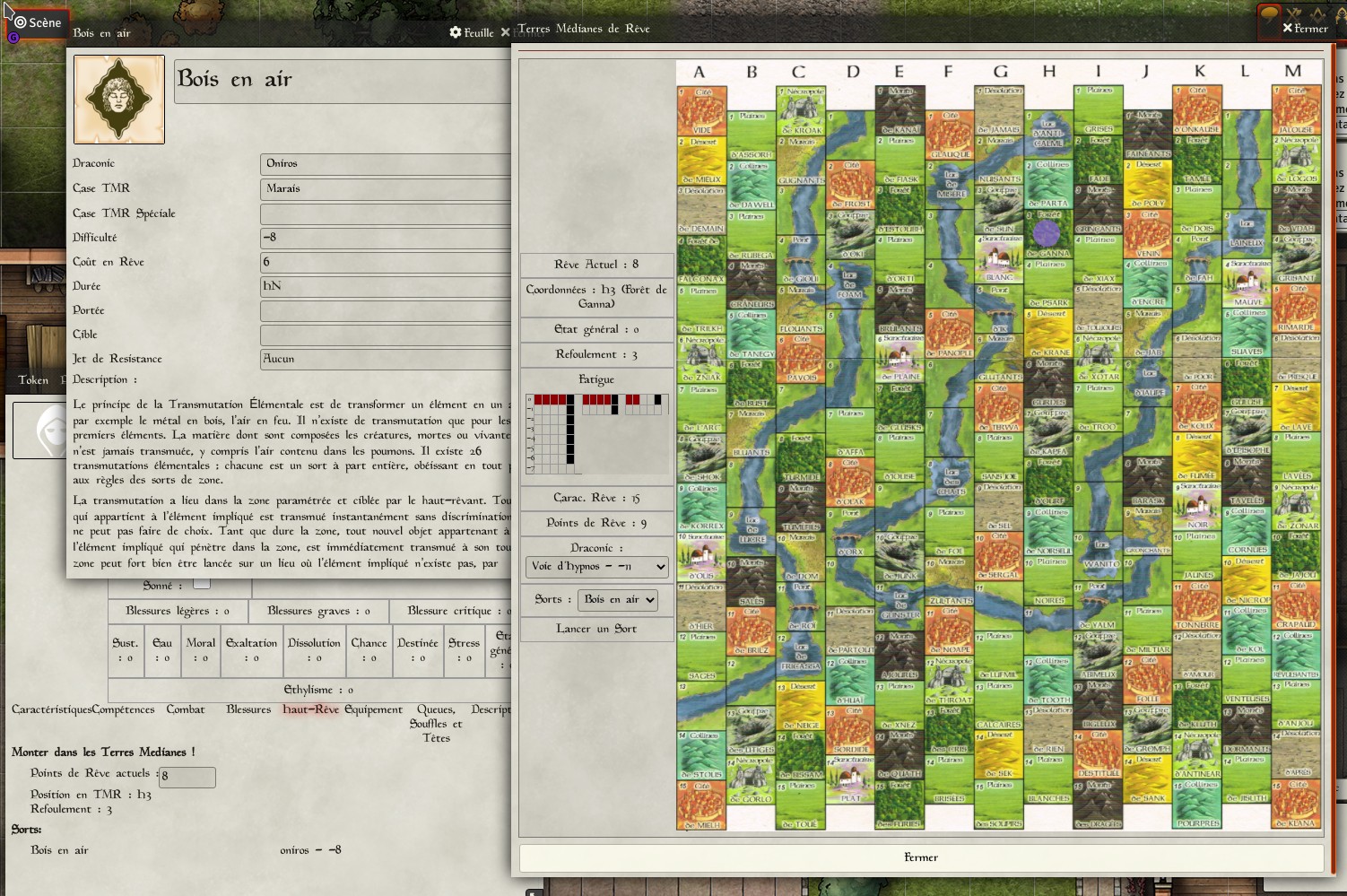The width and height of the screenshot is (1347, 896).
Task: Close the Terres Médianes de Rêve window
Action: (1305, 28)
